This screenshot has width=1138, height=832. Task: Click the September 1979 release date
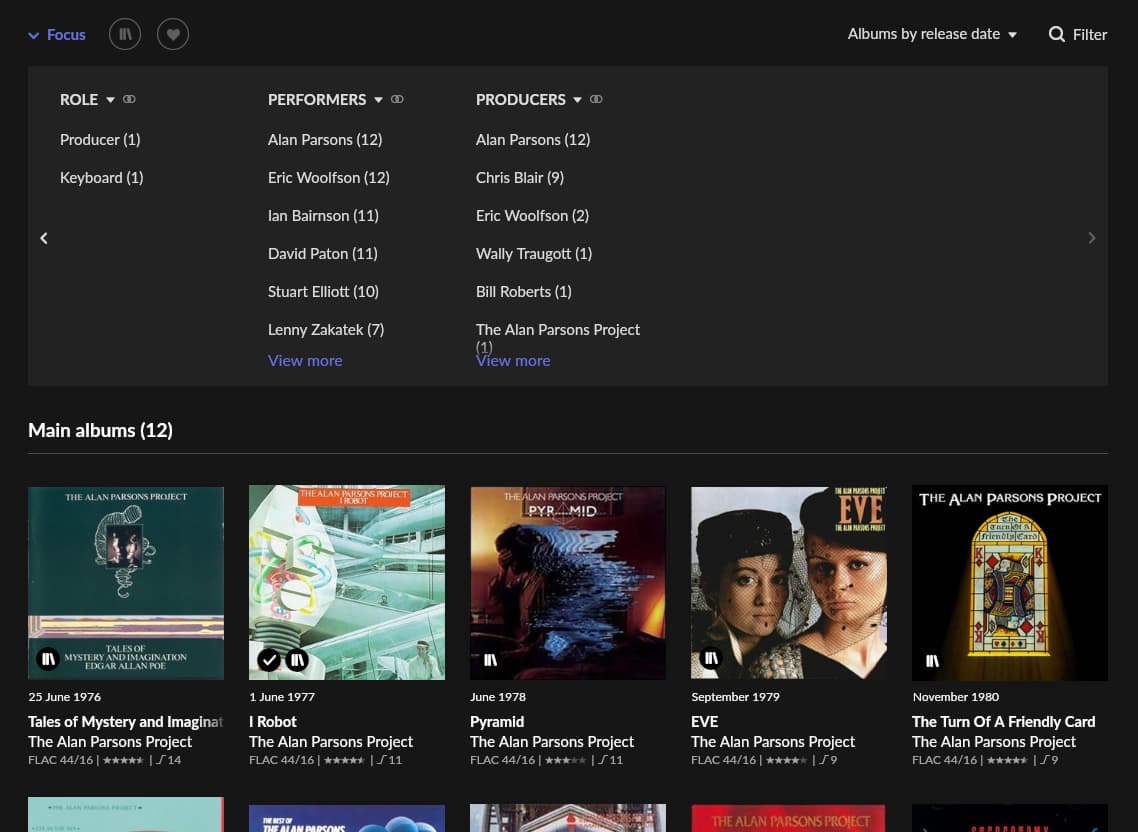(735, 697)
